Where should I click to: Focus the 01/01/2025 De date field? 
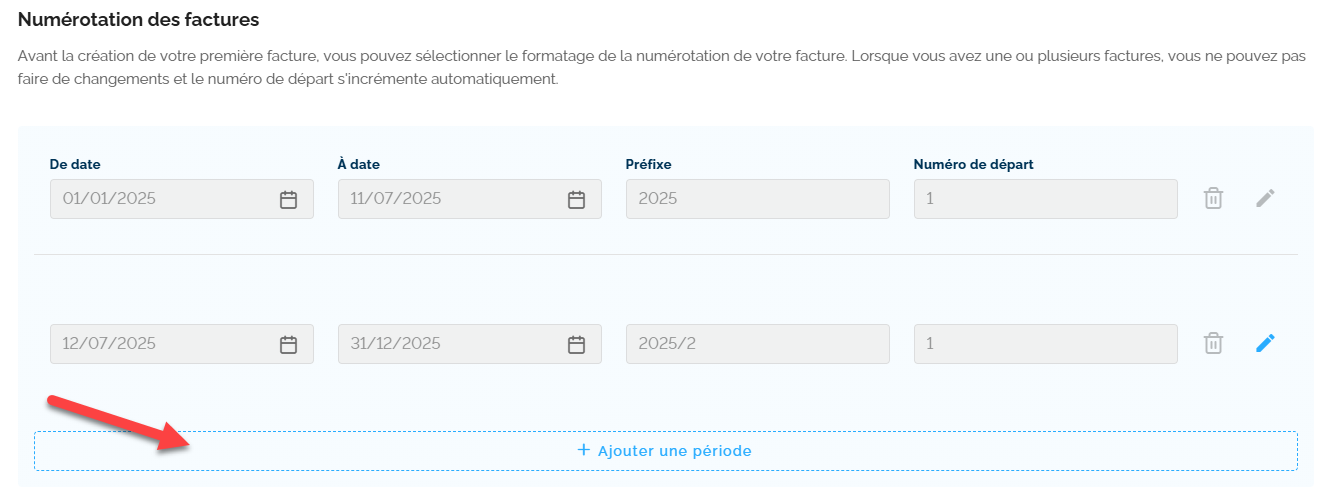pos(160,199)
